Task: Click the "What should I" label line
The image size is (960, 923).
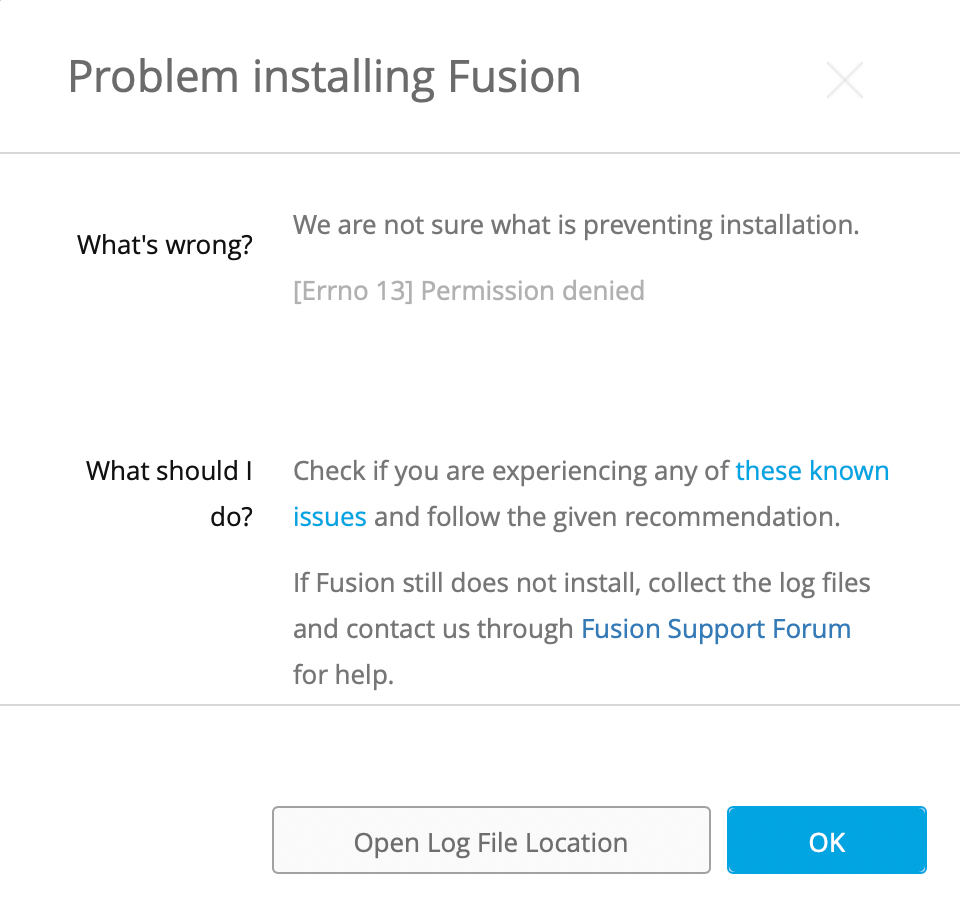Action: click(169, 471)
